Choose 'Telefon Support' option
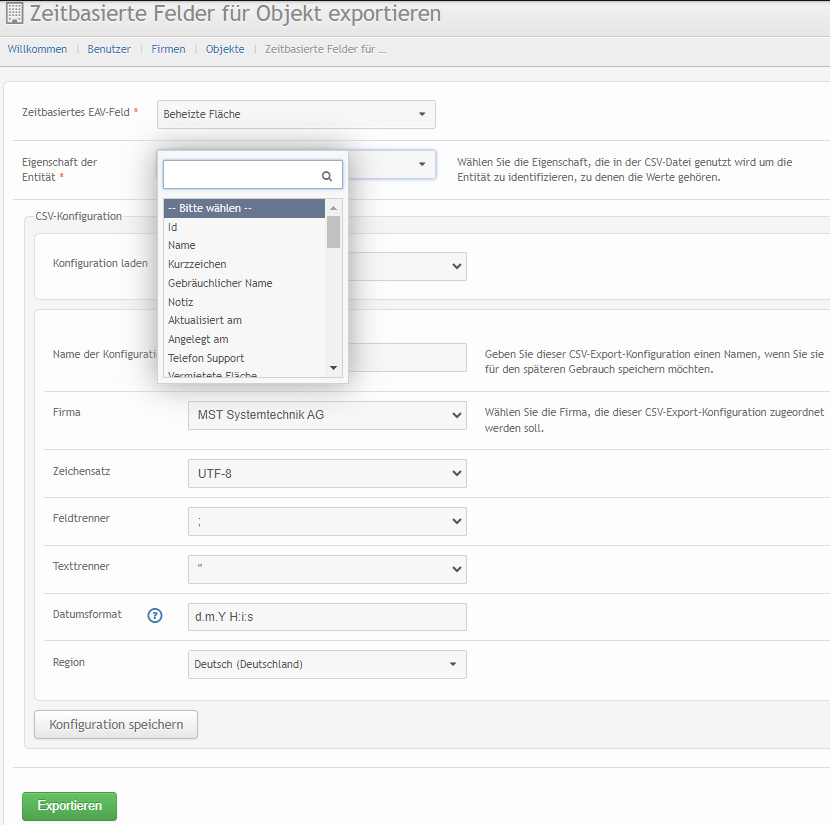This screenshot has height=825, width=830. pos(244,358)
